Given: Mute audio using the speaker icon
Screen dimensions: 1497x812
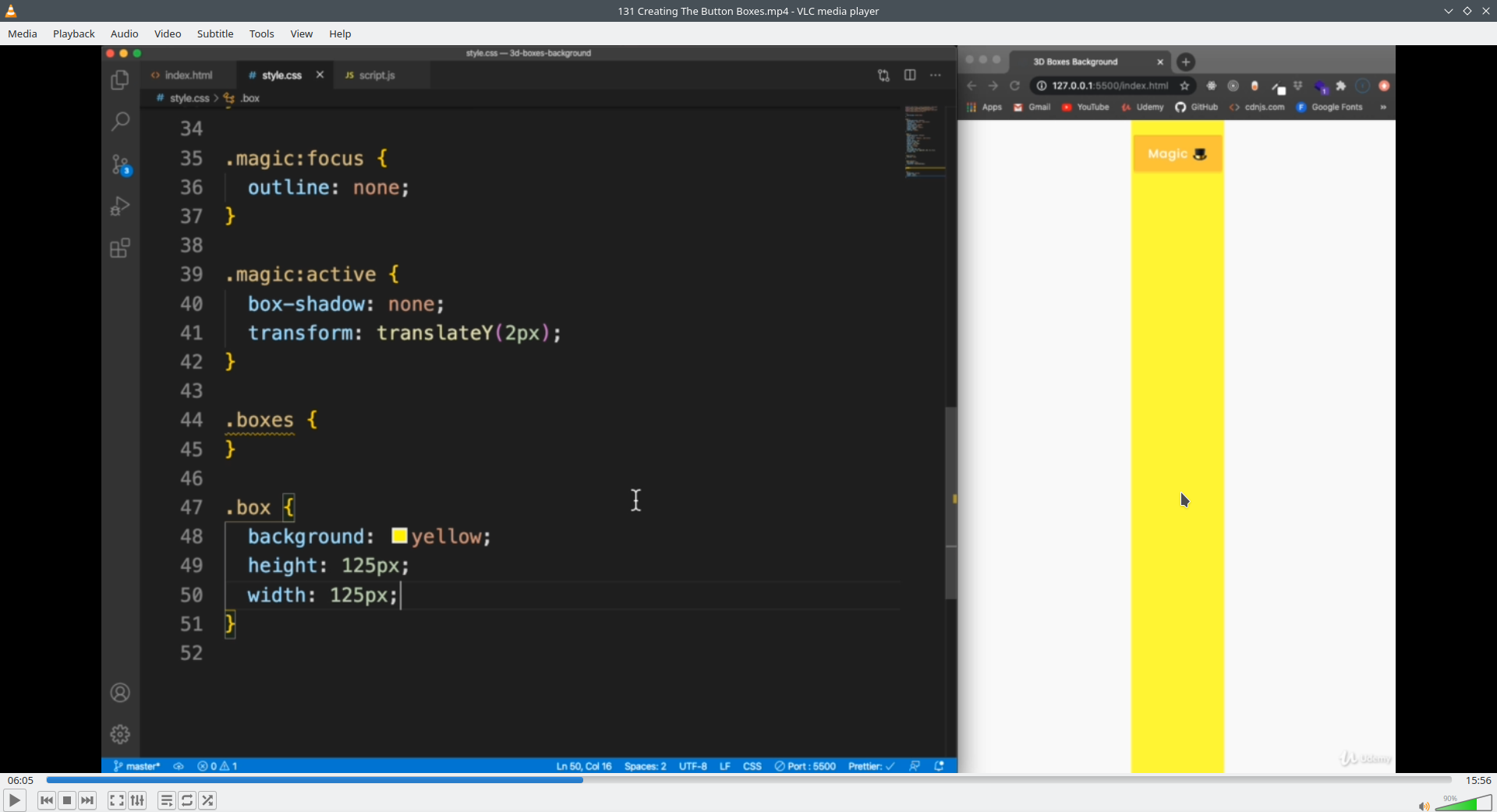Looking at the screenshot, I should (1424, 806).
